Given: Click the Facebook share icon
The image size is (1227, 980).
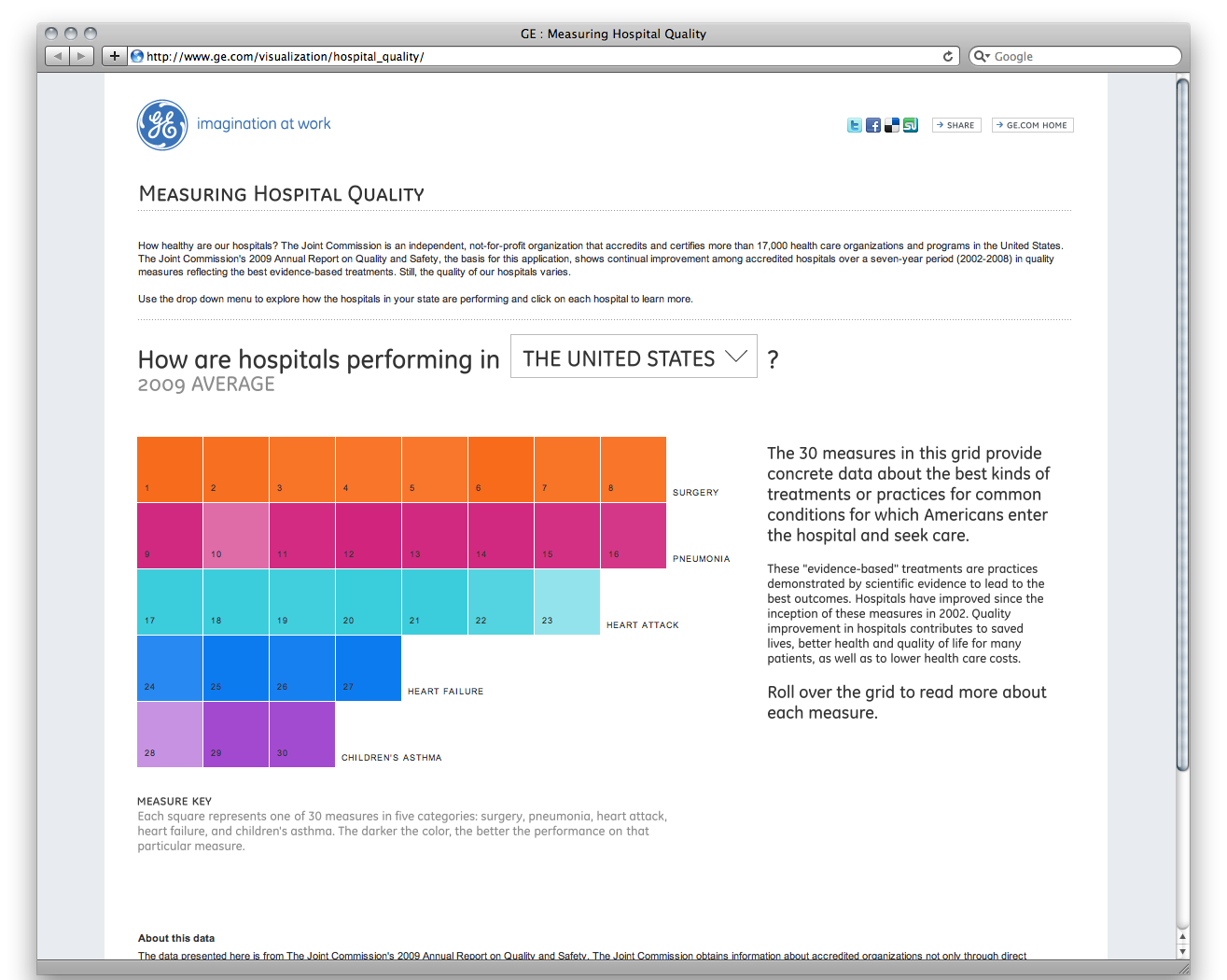Looking at the screenshot, I should pyautogui.click(x=873, y=125).
